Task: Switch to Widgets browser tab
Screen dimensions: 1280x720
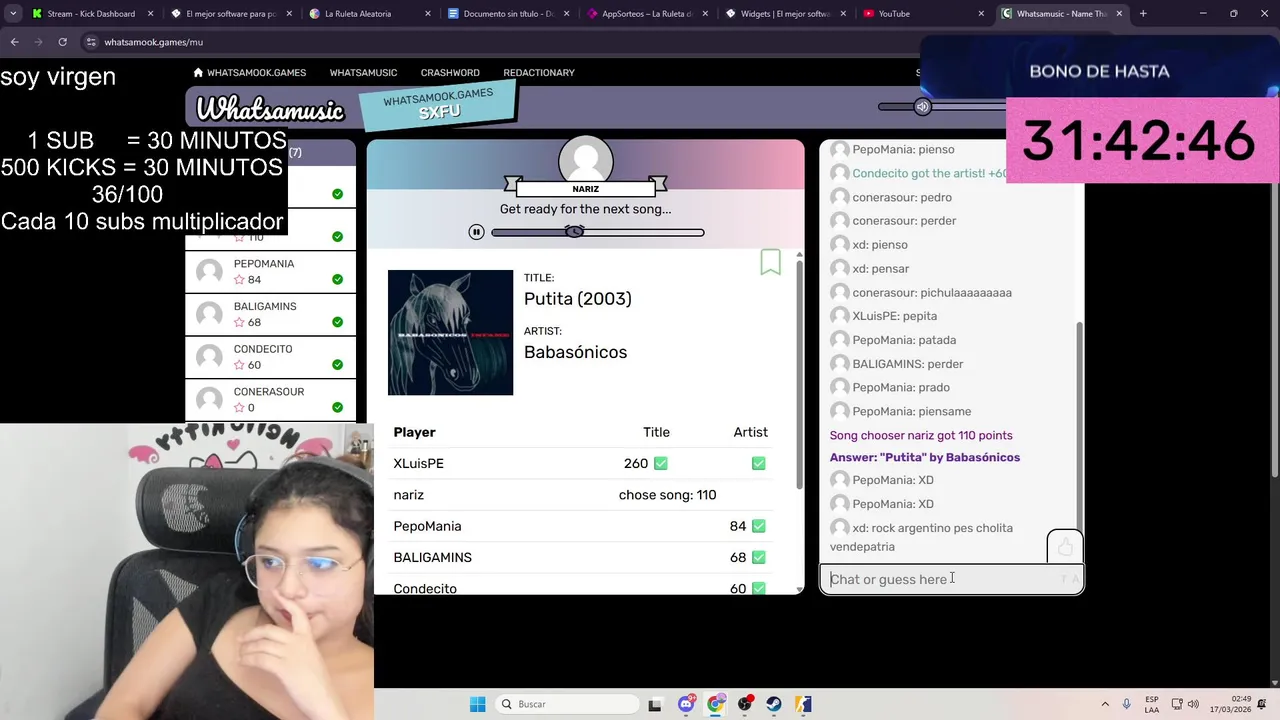Action: (x=784, y=14)
